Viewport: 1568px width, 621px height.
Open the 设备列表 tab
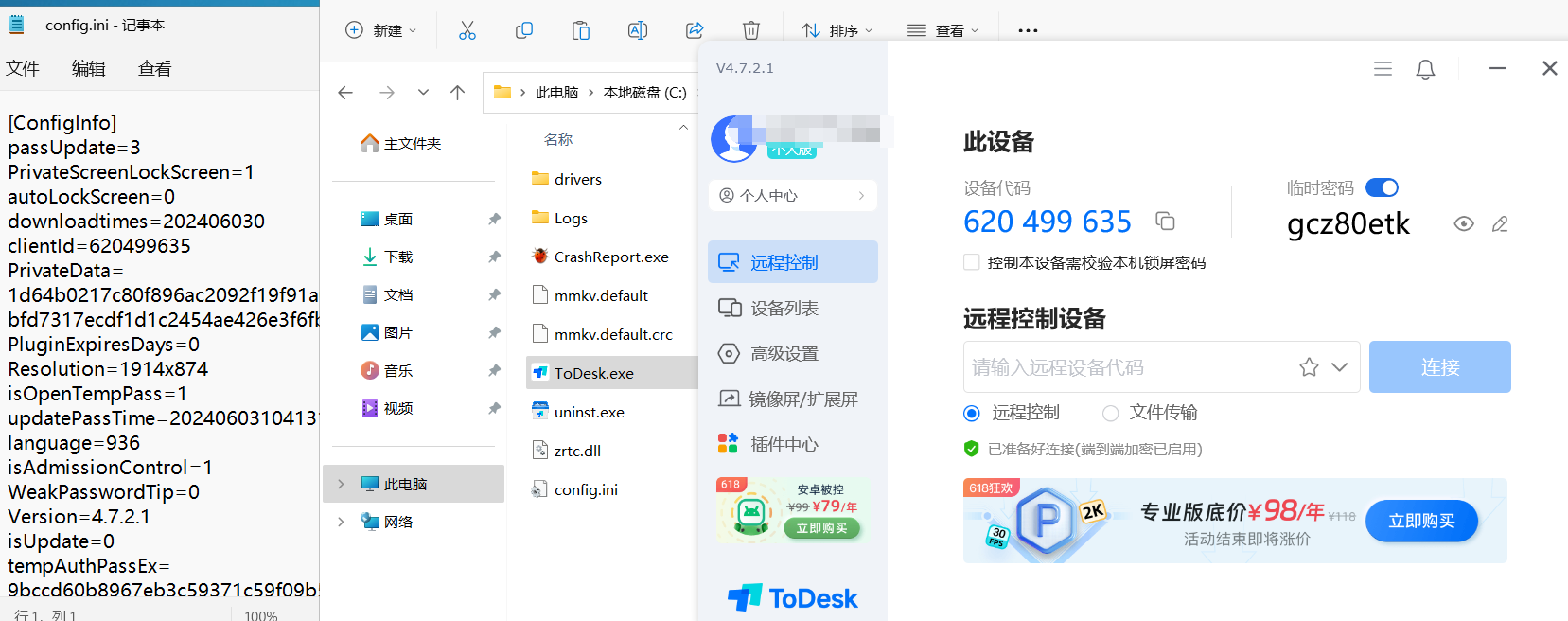793,308
